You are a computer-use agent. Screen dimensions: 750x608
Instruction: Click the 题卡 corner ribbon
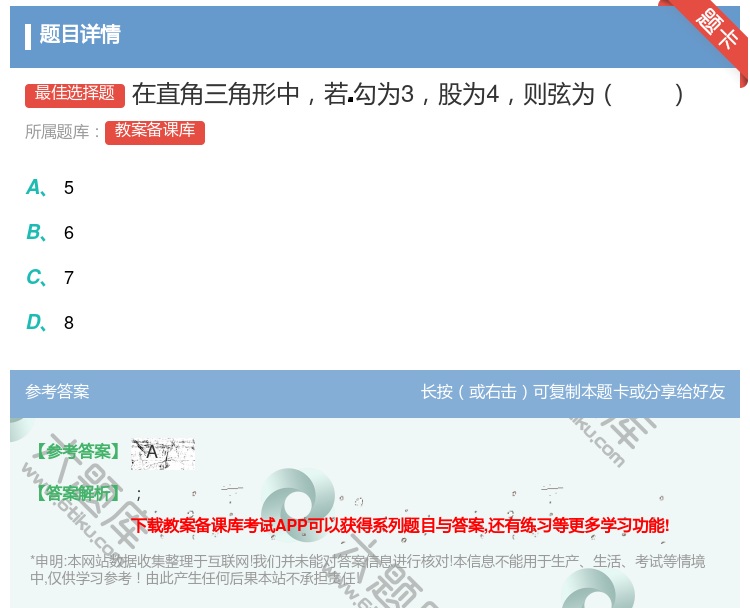717,31
